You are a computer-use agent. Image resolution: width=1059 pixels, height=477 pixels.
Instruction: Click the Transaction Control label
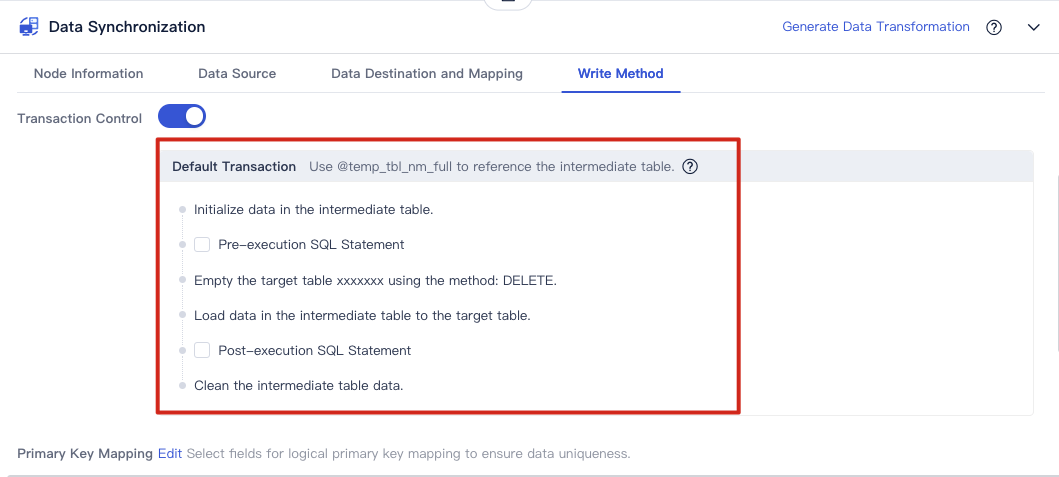(x=80, y=118)
